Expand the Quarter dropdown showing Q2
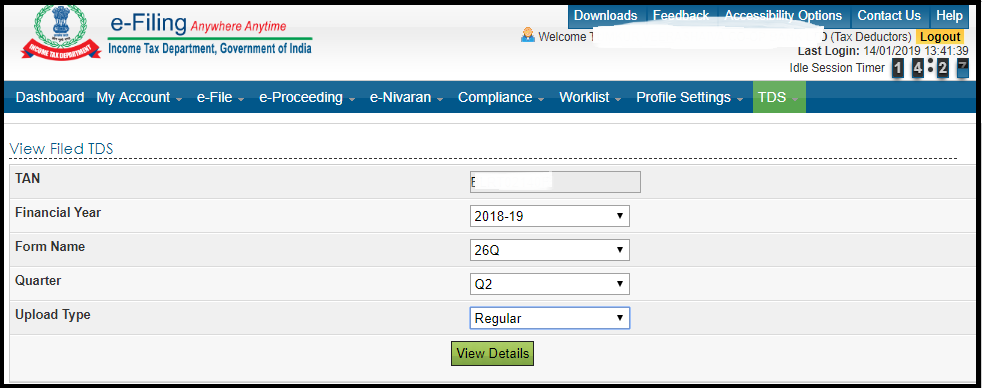982x388 pixels. click(549, 284)
